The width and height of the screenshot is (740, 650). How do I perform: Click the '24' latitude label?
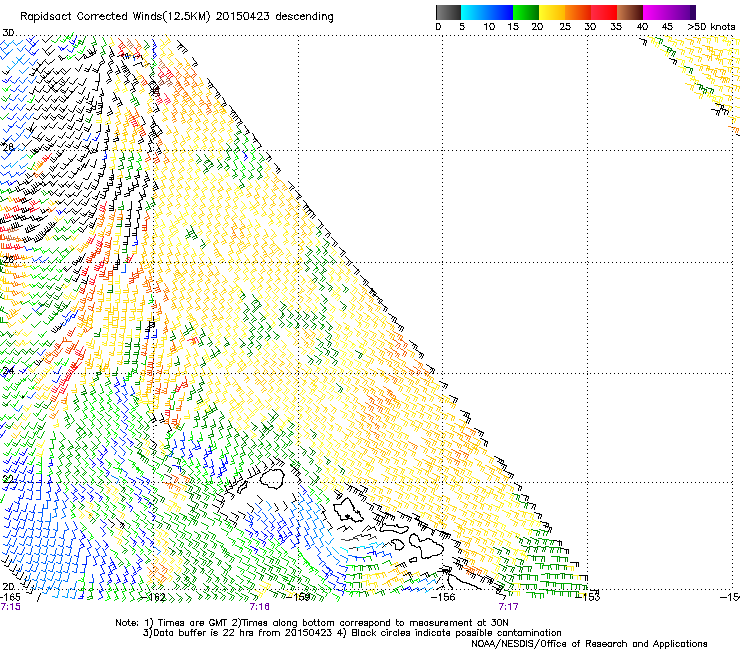click(8, 371)
